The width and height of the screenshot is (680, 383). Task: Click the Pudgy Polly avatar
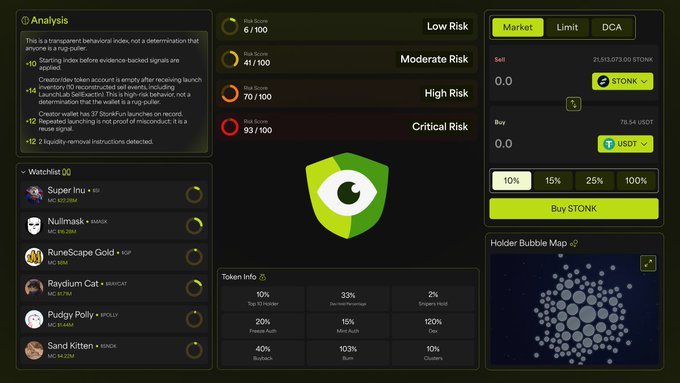[x=34, y=319]
